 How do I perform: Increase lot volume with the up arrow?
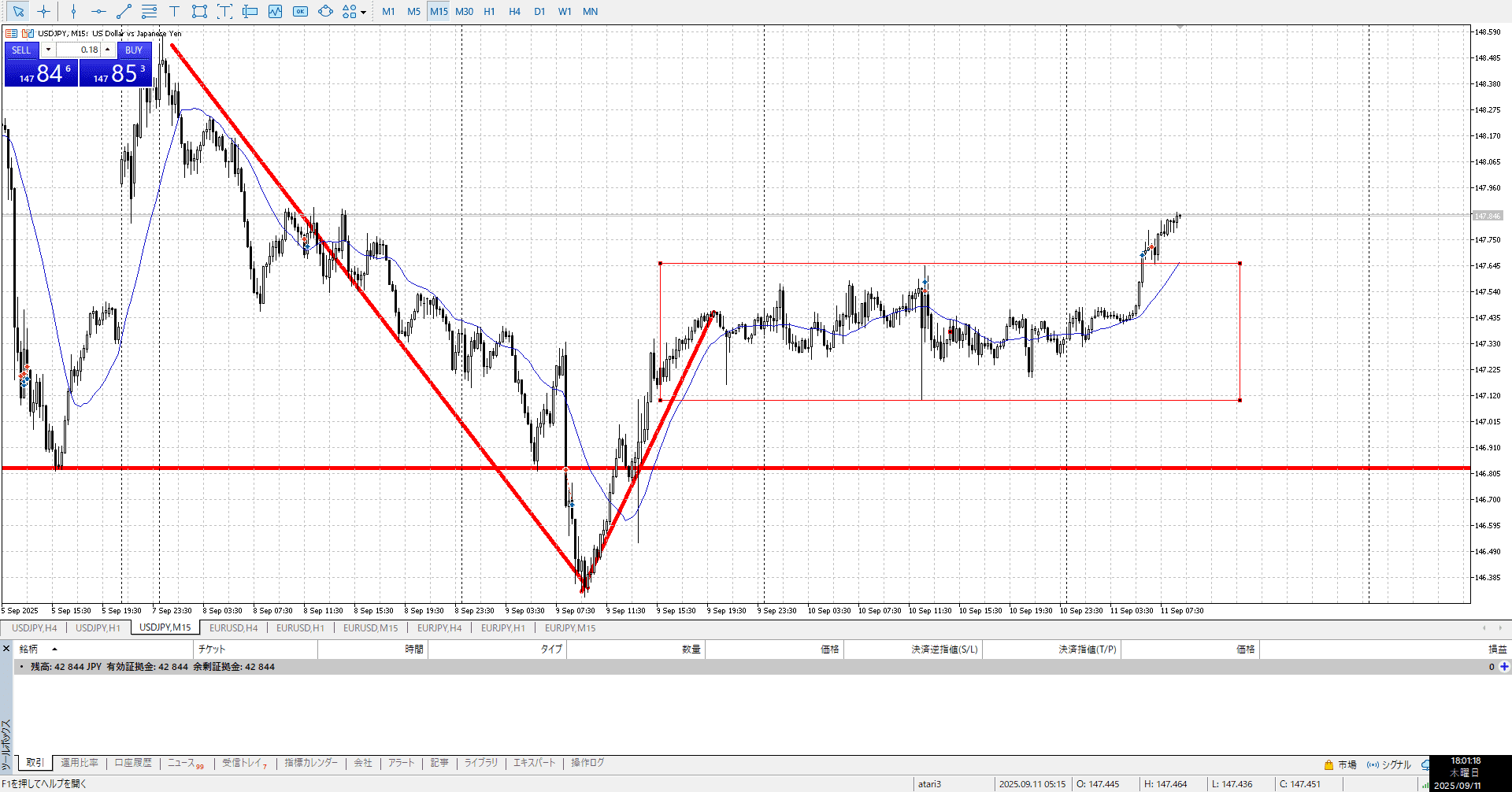pyautogui.click(x=108, y=50)
